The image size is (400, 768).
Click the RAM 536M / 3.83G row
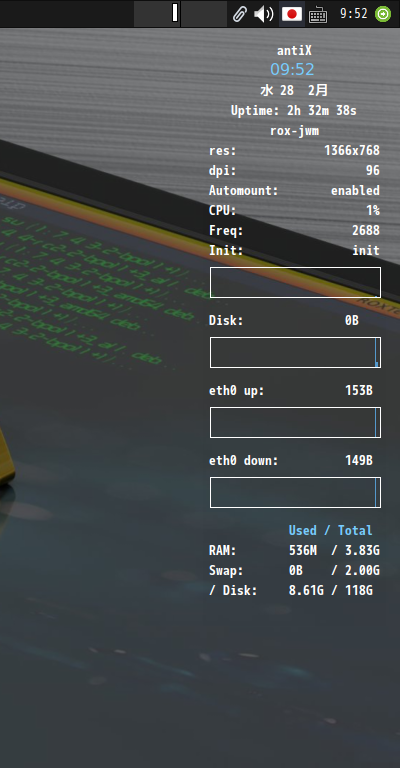[294, 551]
